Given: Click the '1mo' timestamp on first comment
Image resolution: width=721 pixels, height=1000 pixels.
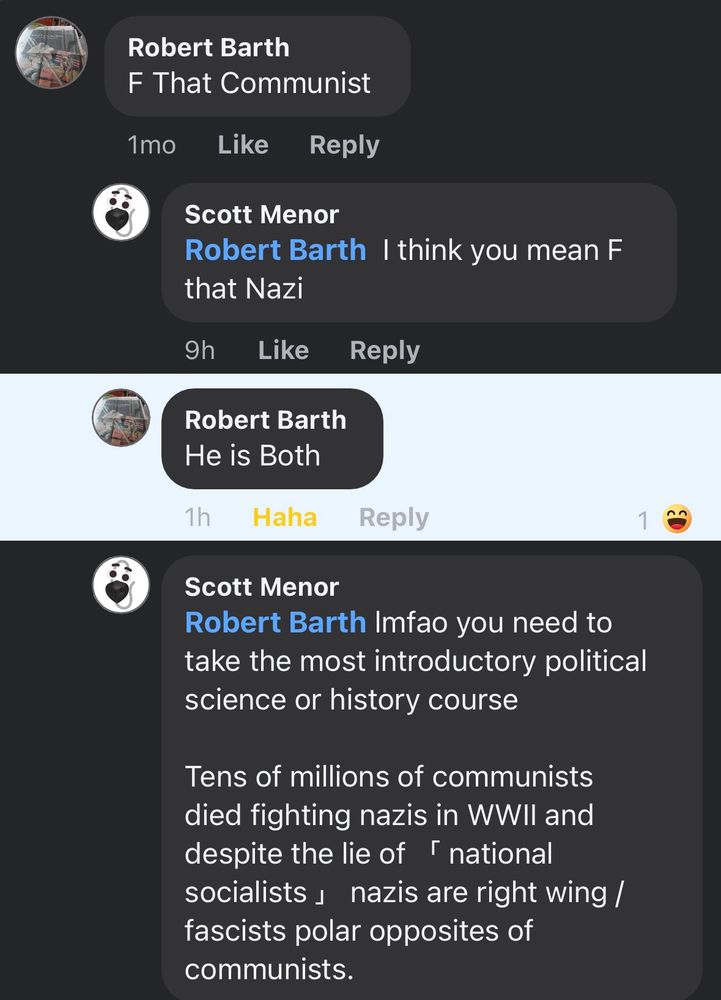Looking at the screenshot, I should coord(150,144).
